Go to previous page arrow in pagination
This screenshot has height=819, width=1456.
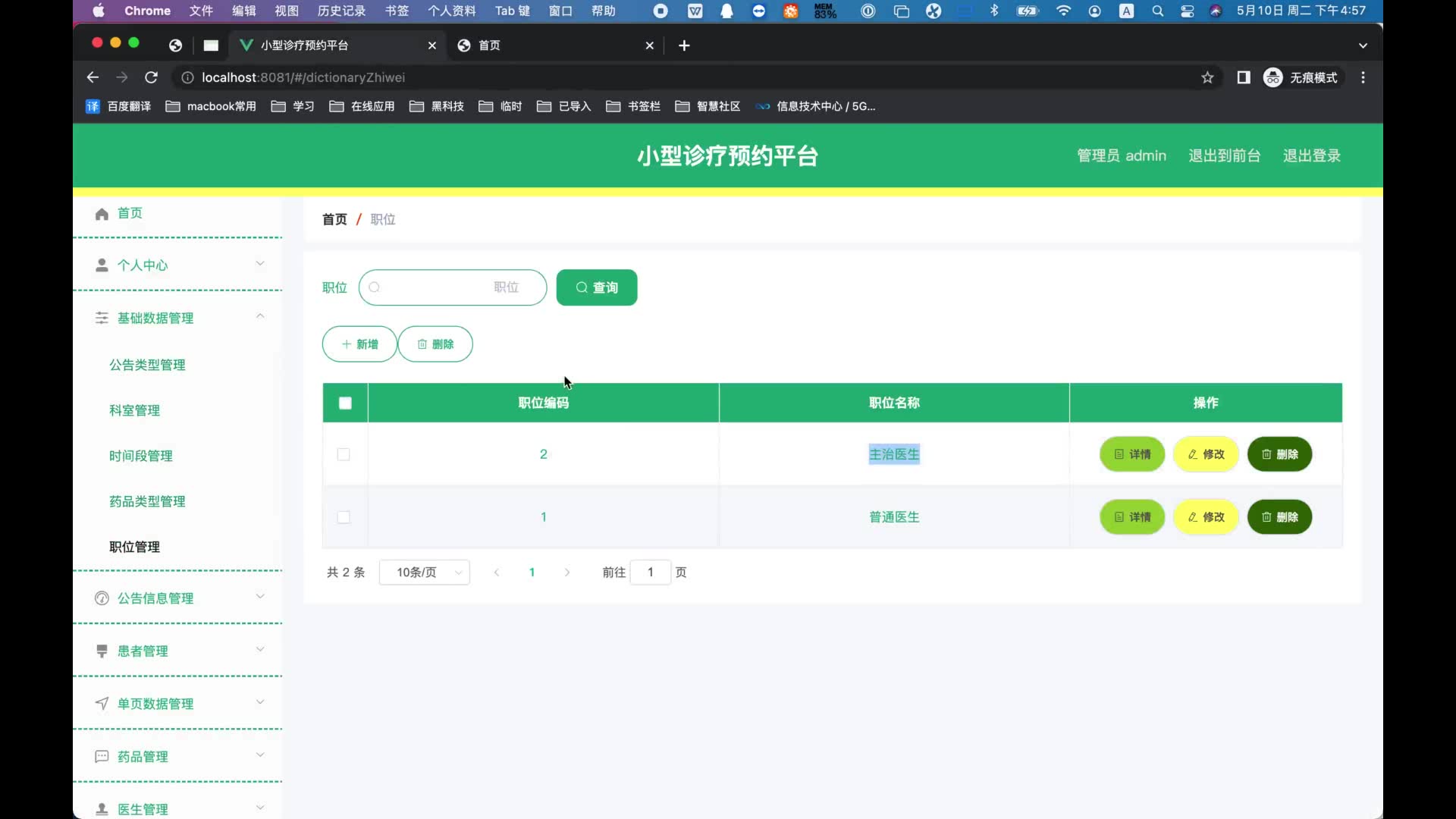pos(497,573)
